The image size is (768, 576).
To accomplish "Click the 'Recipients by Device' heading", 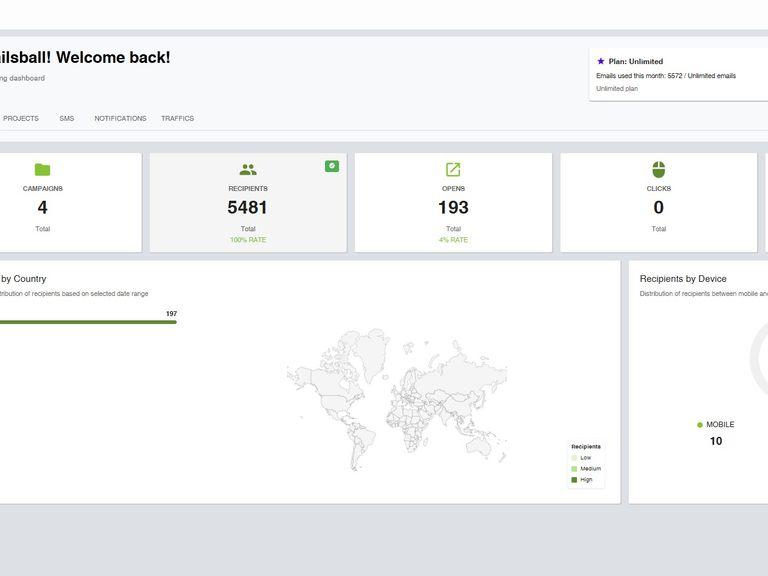I will coord(683,279).
